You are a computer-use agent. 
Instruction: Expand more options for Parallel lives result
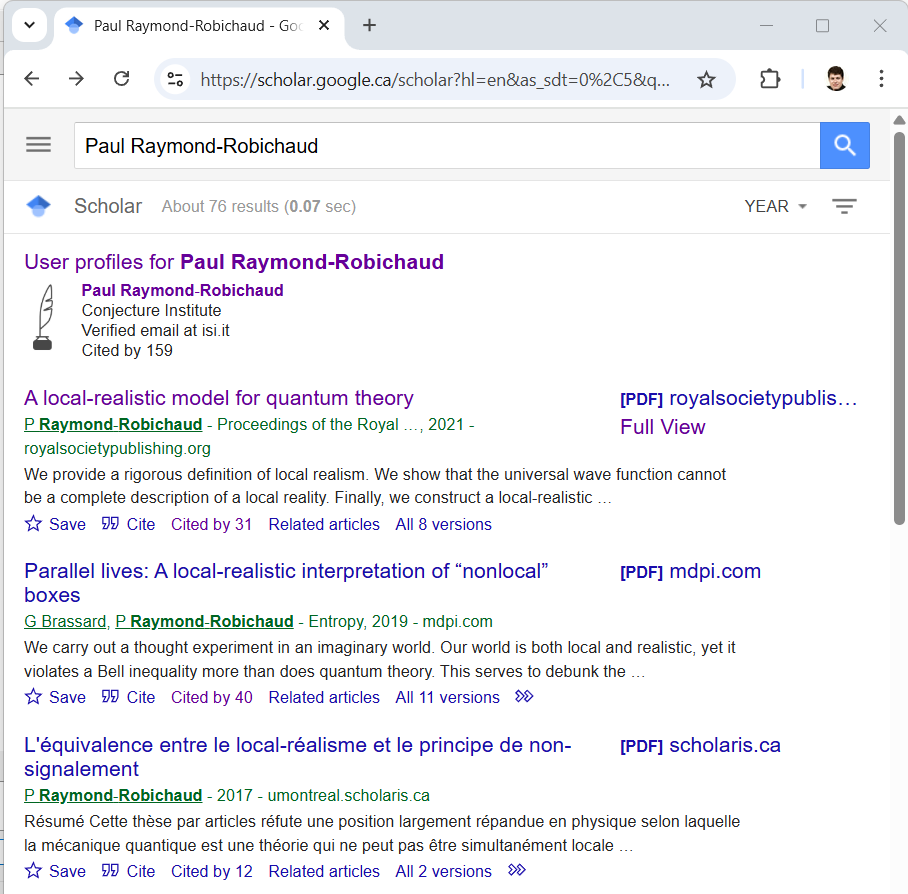(x=524, y=697)
